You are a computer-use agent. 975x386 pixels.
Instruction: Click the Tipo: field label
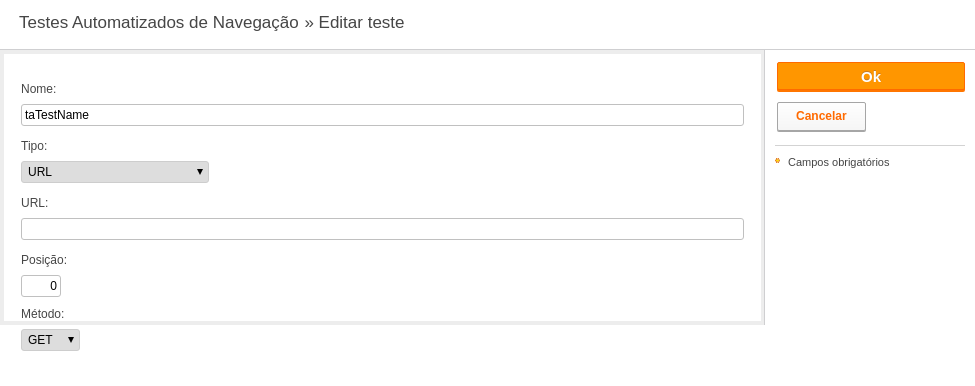tap(34, 146)
